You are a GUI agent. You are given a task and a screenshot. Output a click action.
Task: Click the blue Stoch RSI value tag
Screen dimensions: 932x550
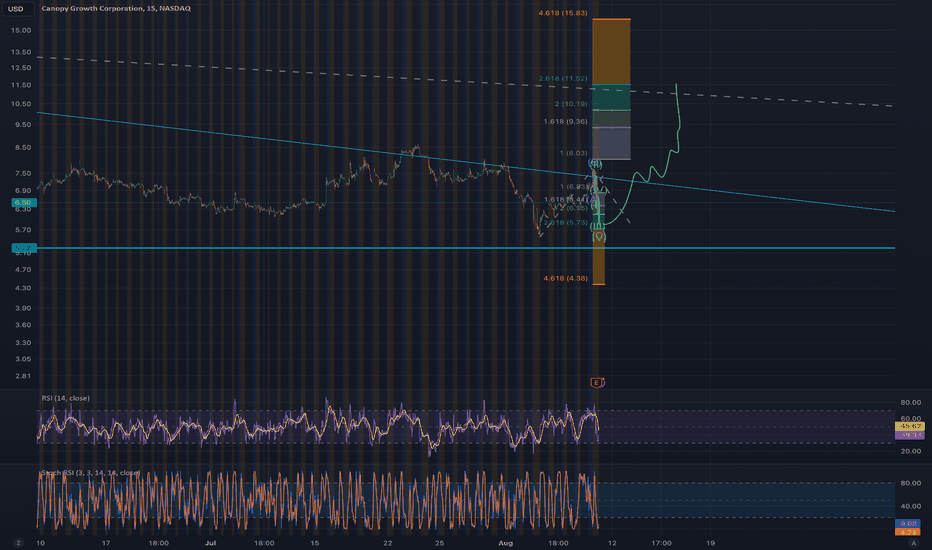(908, 523)
